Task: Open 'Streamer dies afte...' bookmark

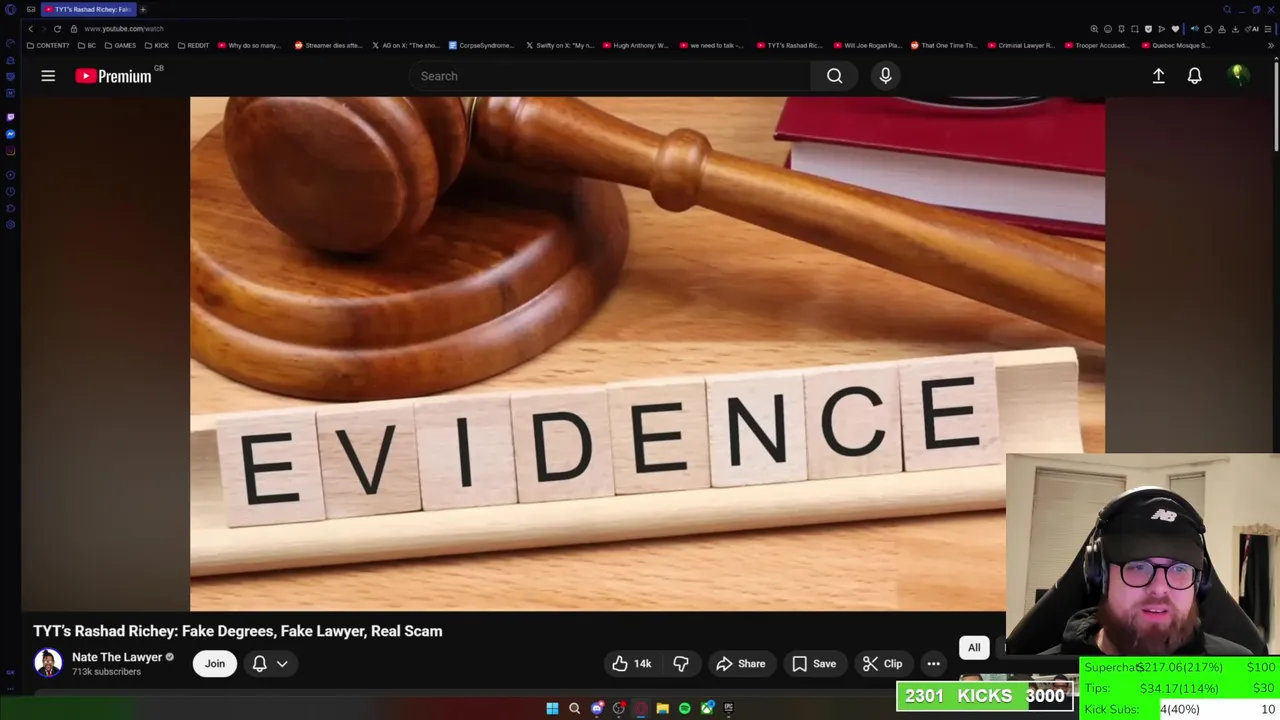Action: [x=328, y=45]
